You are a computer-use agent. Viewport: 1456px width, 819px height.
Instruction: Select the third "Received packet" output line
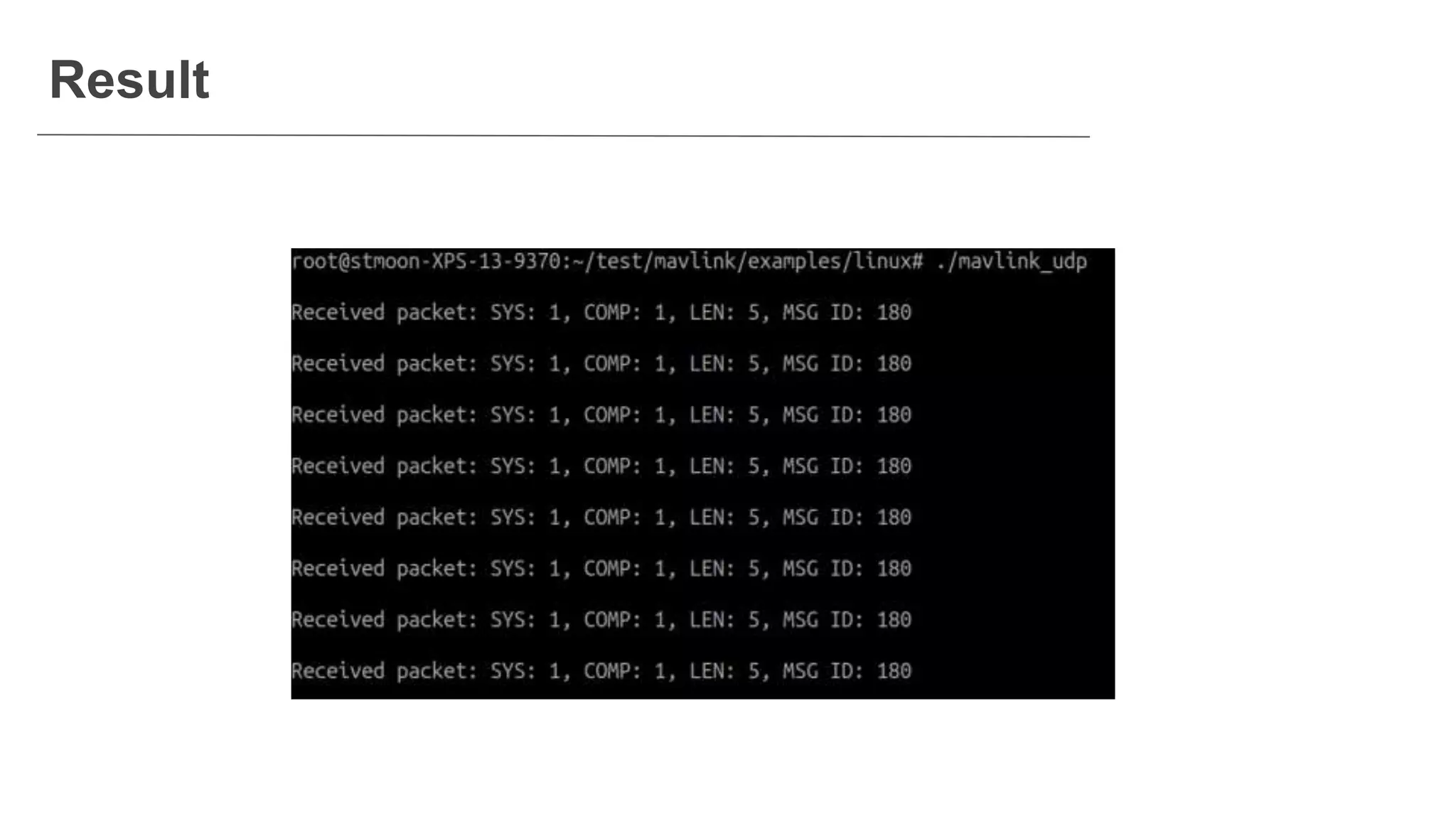(x=601, y=415)
